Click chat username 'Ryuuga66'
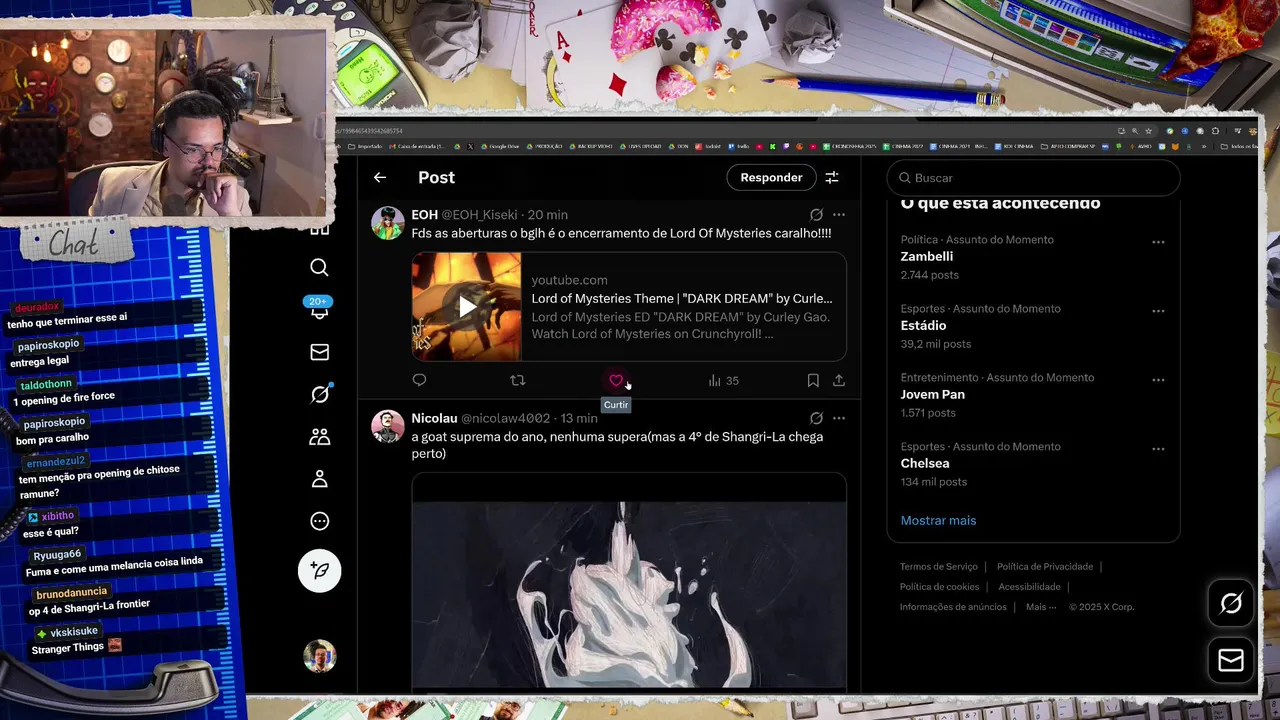The image size is (1280, 720). pyautogui.click(x=57, y=555)
